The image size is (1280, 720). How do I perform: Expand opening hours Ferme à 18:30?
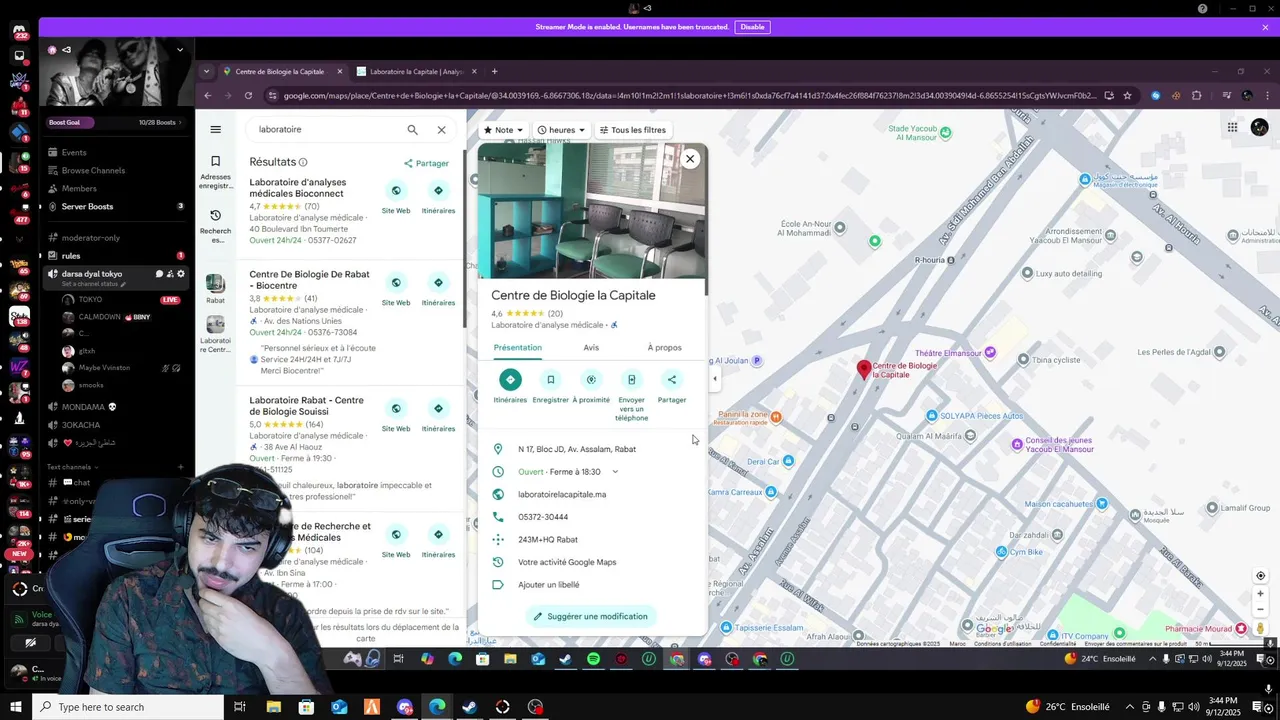(615, 472)
